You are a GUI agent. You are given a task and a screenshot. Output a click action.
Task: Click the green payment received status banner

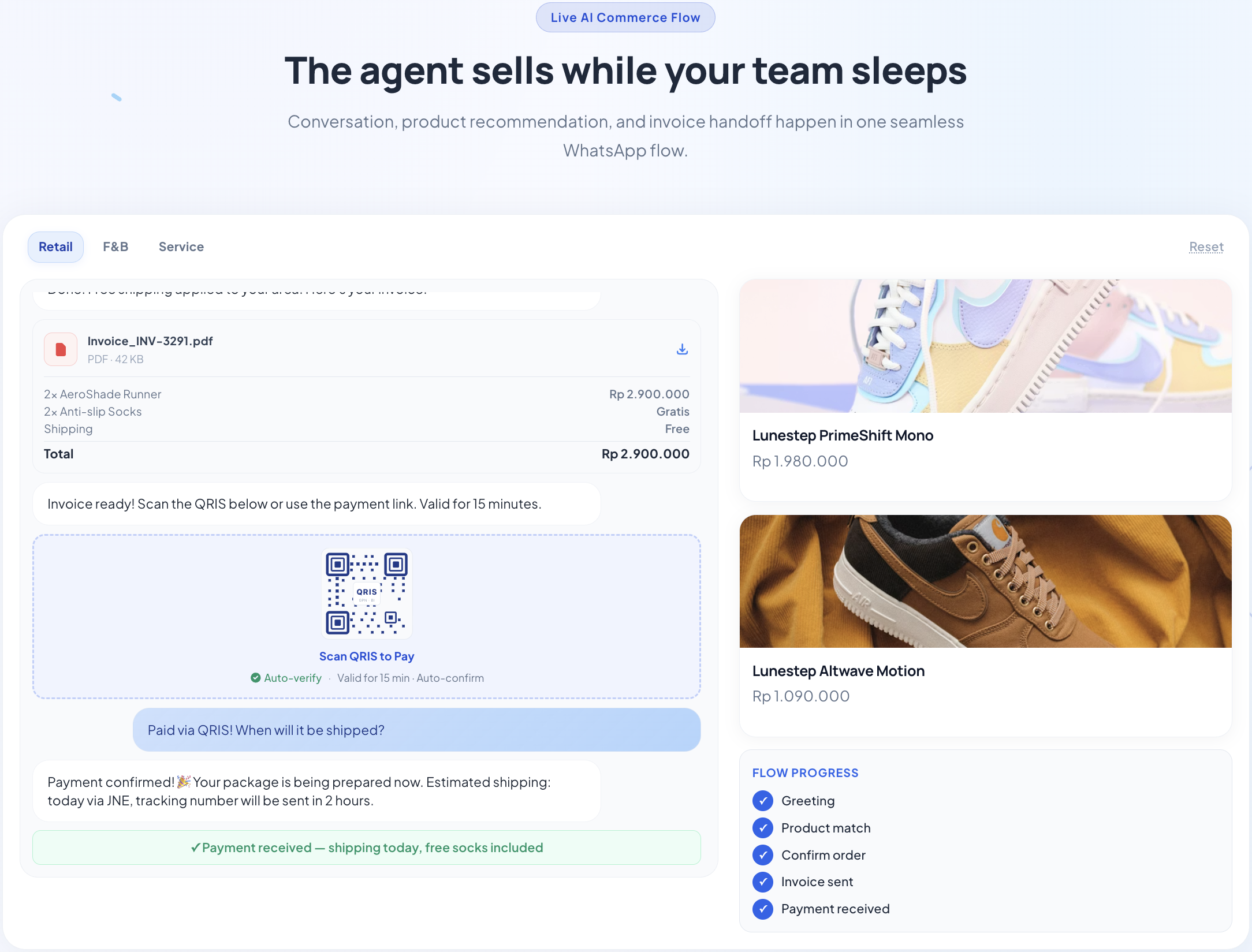click(x=367, y=848)
